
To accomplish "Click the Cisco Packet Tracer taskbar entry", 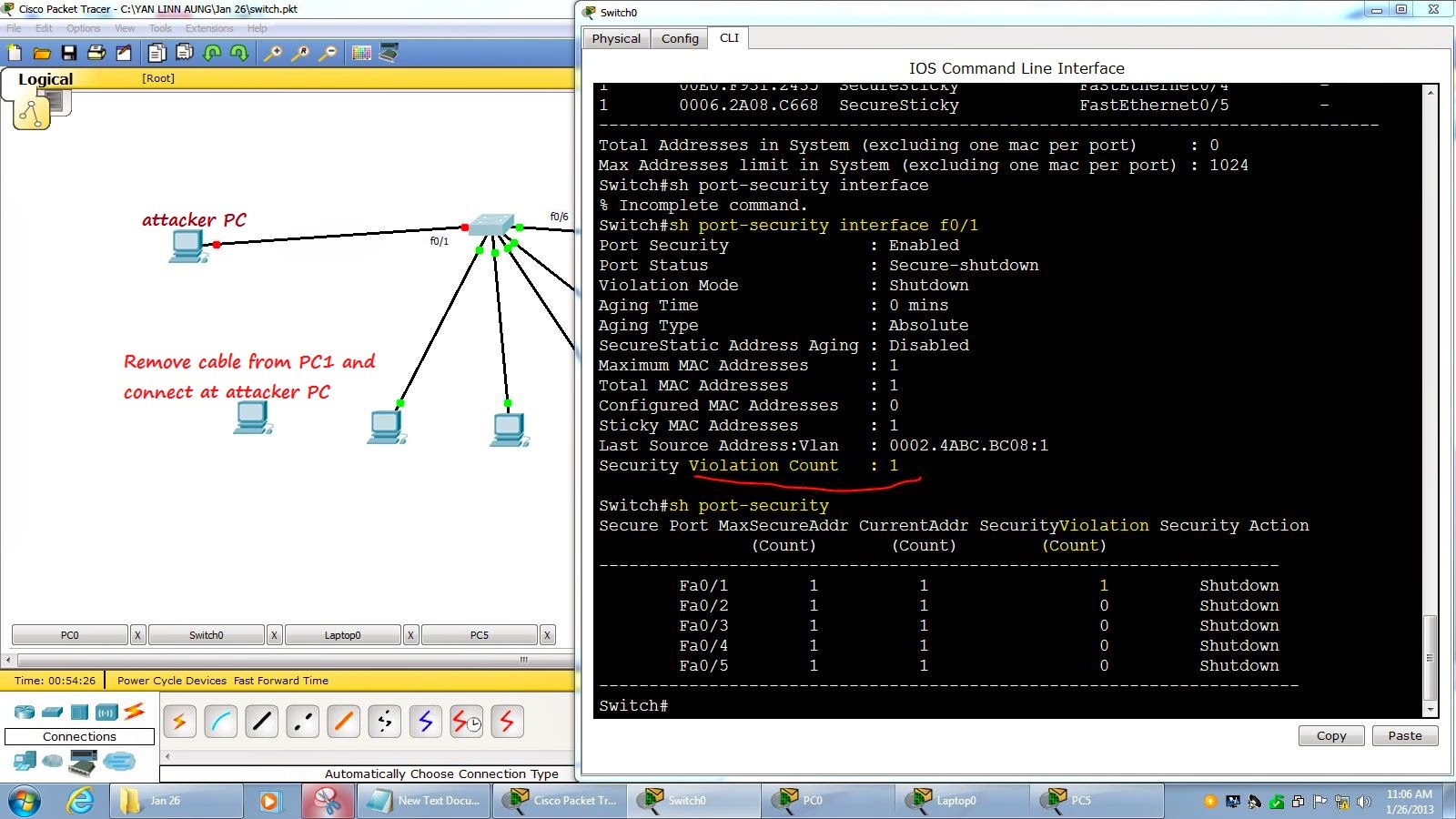I will [560, 801].
